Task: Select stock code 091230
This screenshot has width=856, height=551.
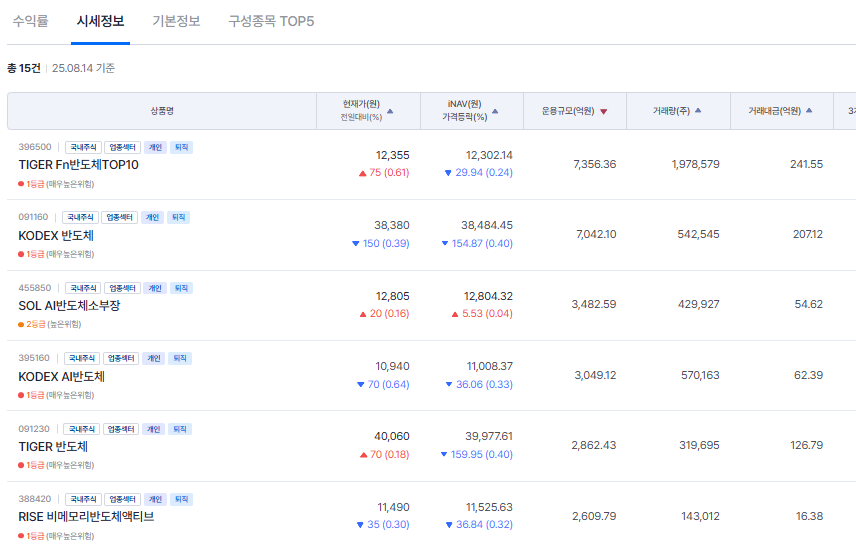Action: point(34,429)
